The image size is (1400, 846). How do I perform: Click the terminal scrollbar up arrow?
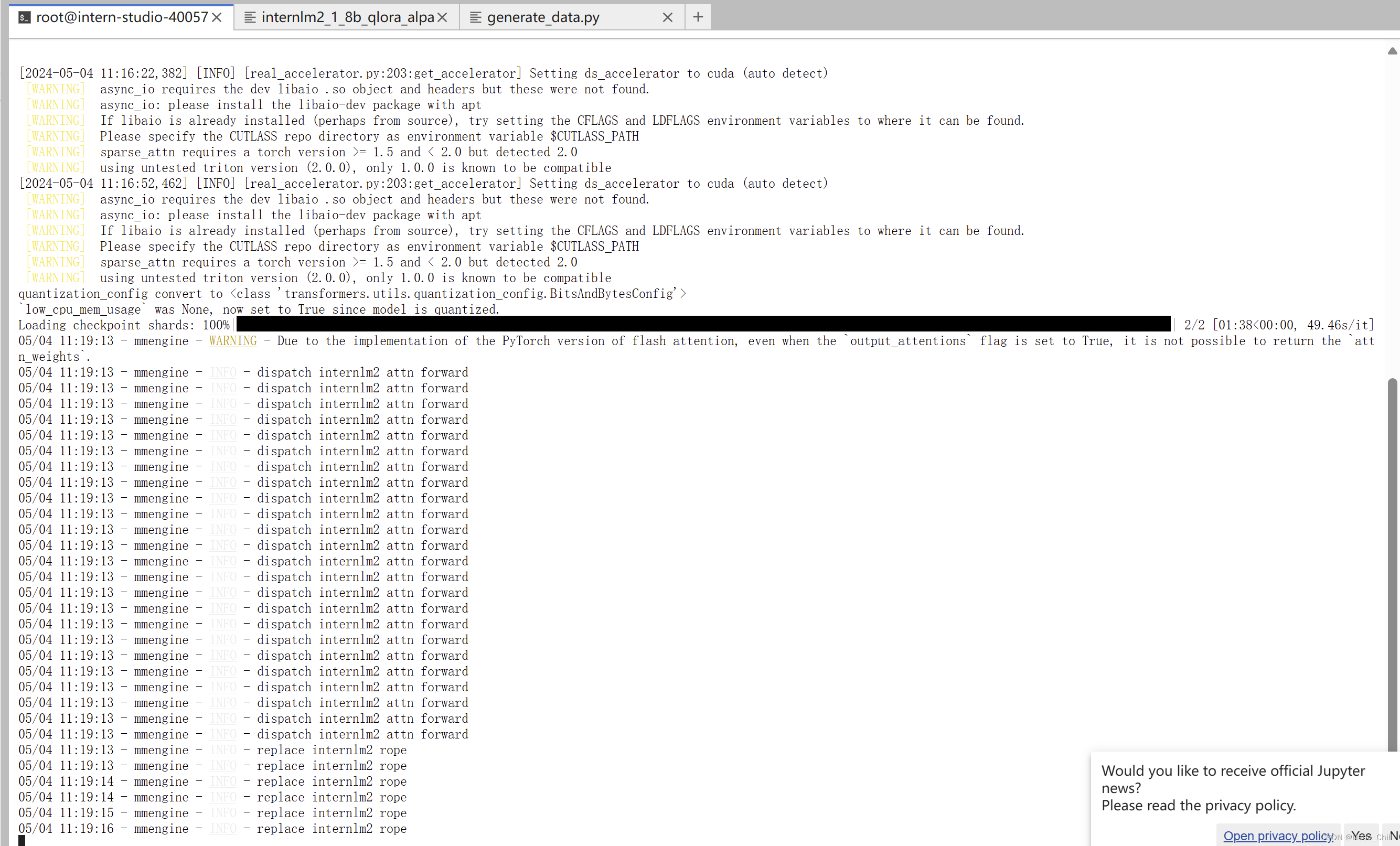coord(1392,51)
